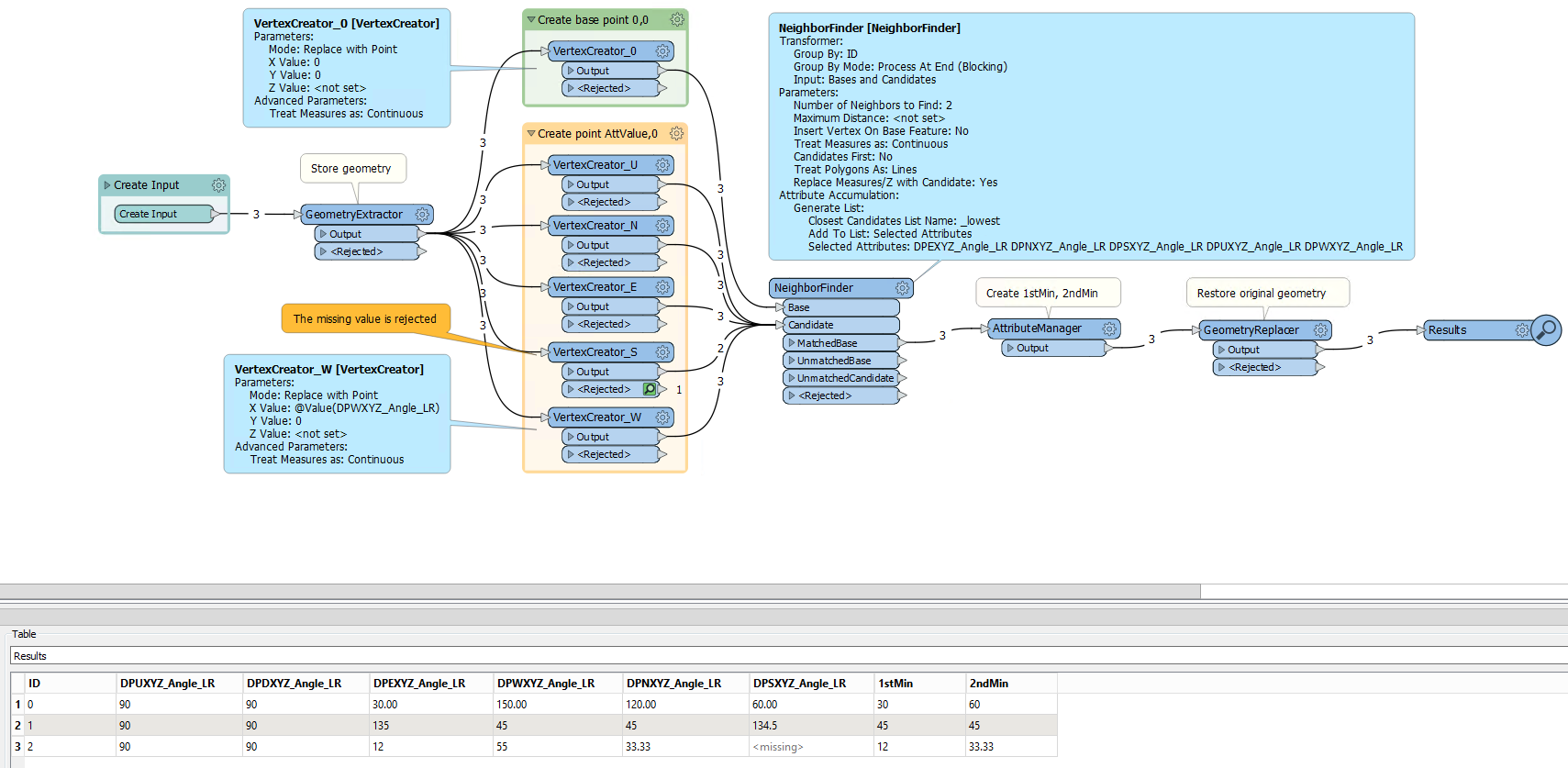Expand VertexCreator_0 Rejected port

571,88
